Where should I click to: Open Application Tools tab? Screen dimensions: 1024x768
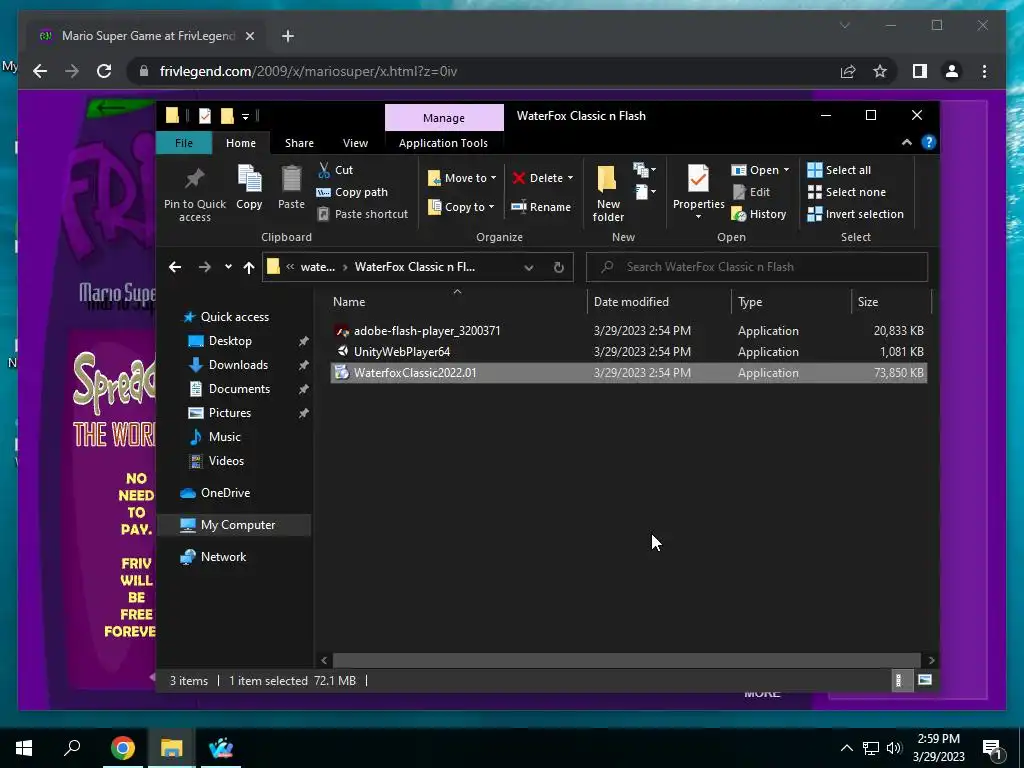(443, 143)
